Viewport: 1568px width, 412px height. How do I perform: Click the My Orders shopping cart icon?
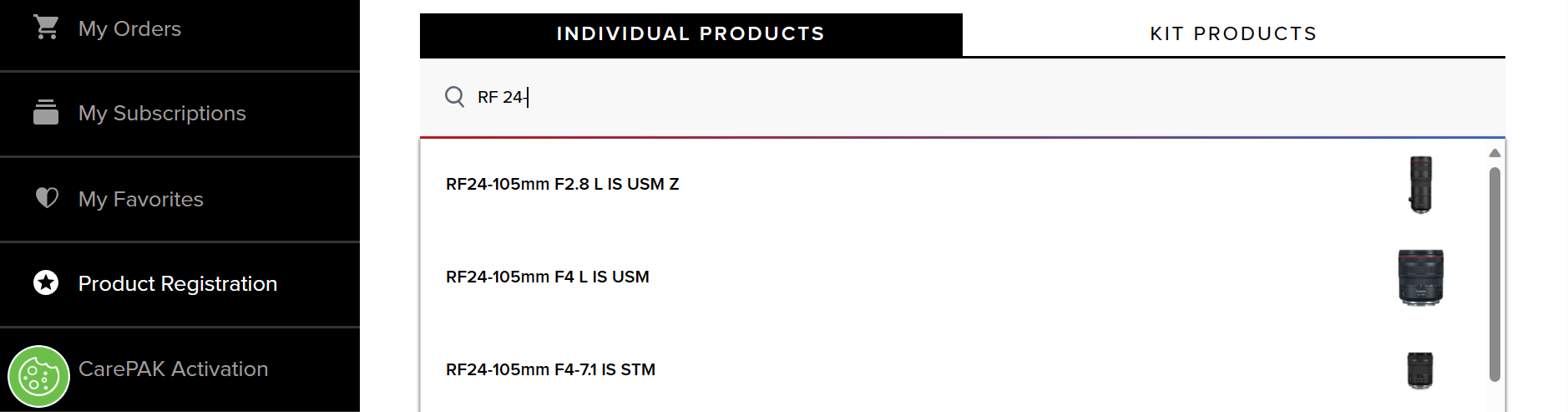46,28
